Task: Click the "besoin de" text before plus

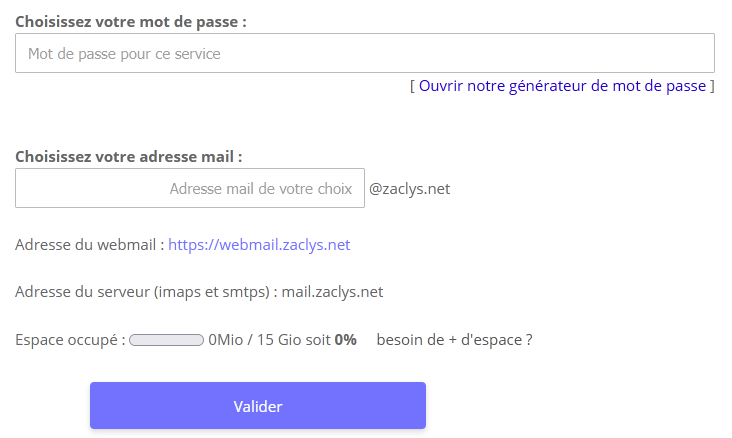Action: [410, 340]
